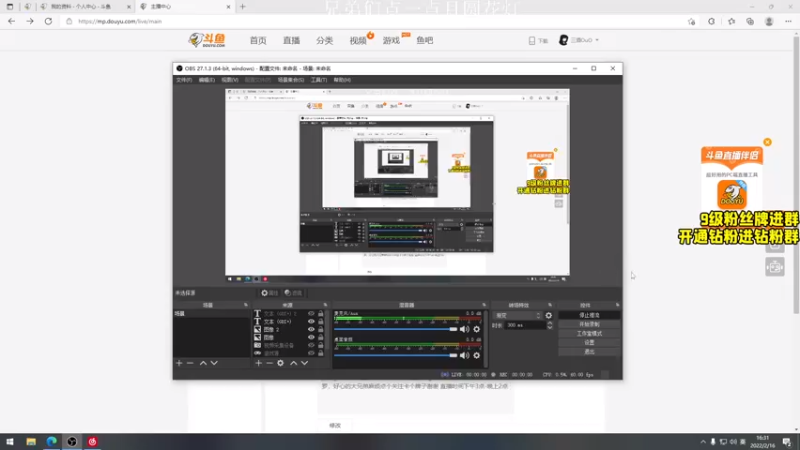The image size is (800, 450).
Task: Lock the 文本 (GDI+) source
Action: (x=320, y=321)
